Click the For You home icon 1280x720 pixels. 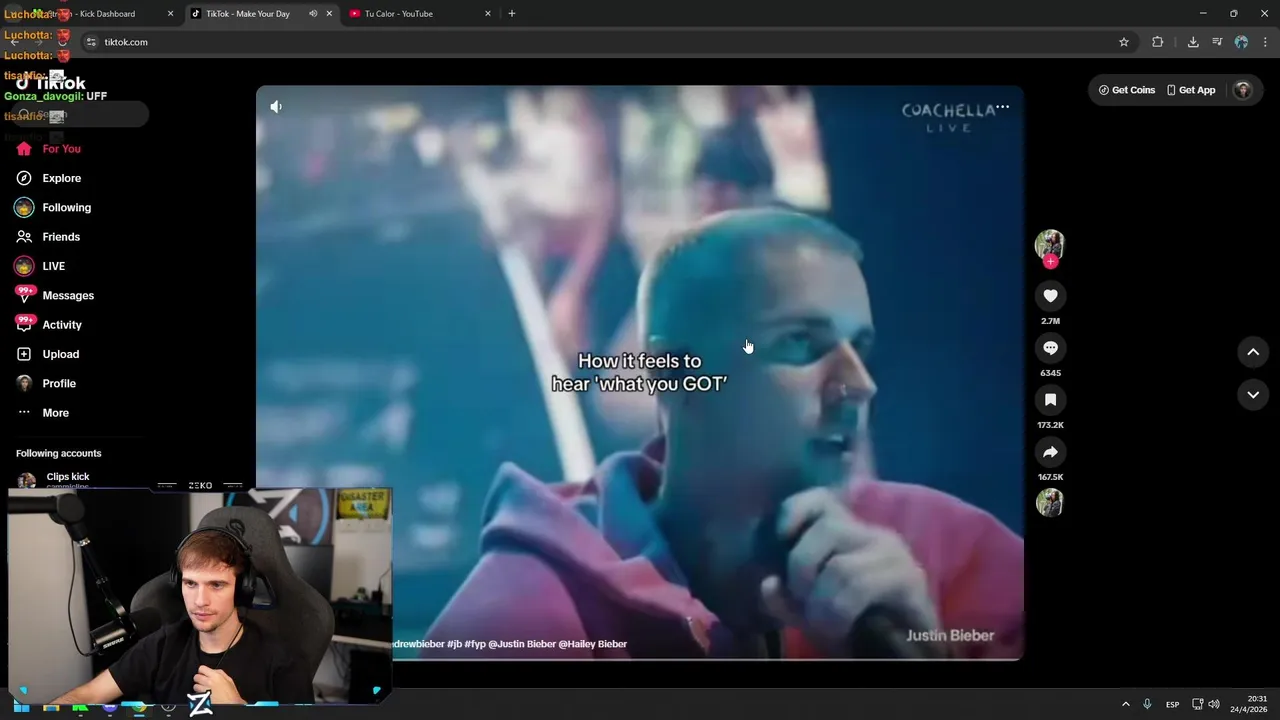(x=24, y=149)
